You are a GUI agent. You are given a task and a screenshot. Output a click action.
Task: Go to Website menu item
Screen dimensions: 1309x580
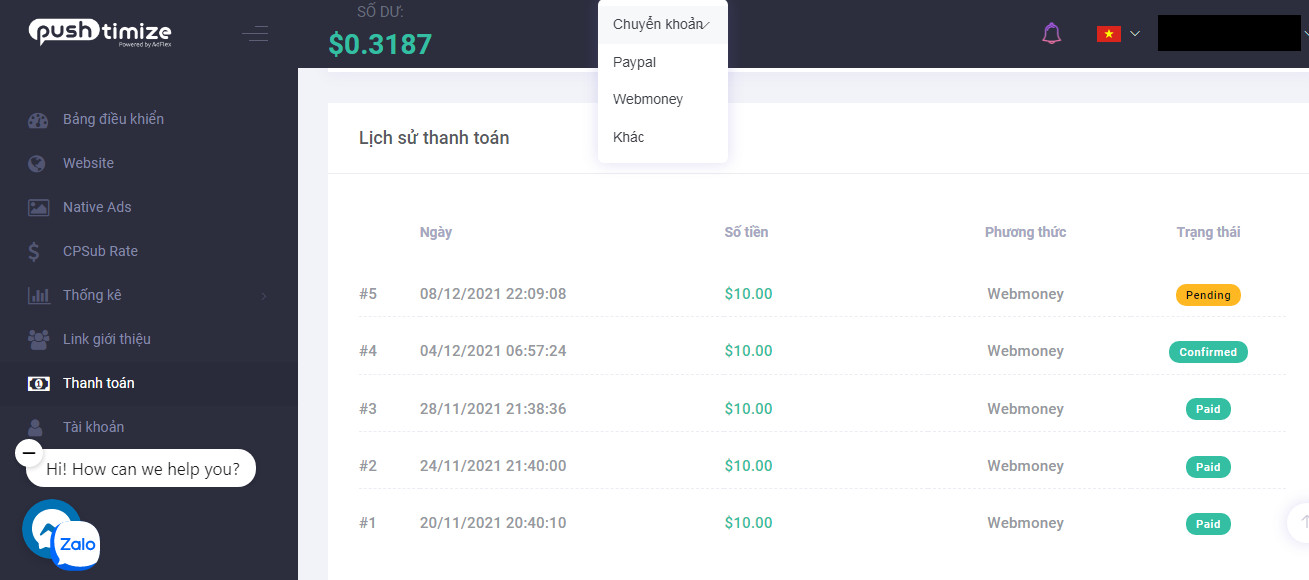pos(88,163)
